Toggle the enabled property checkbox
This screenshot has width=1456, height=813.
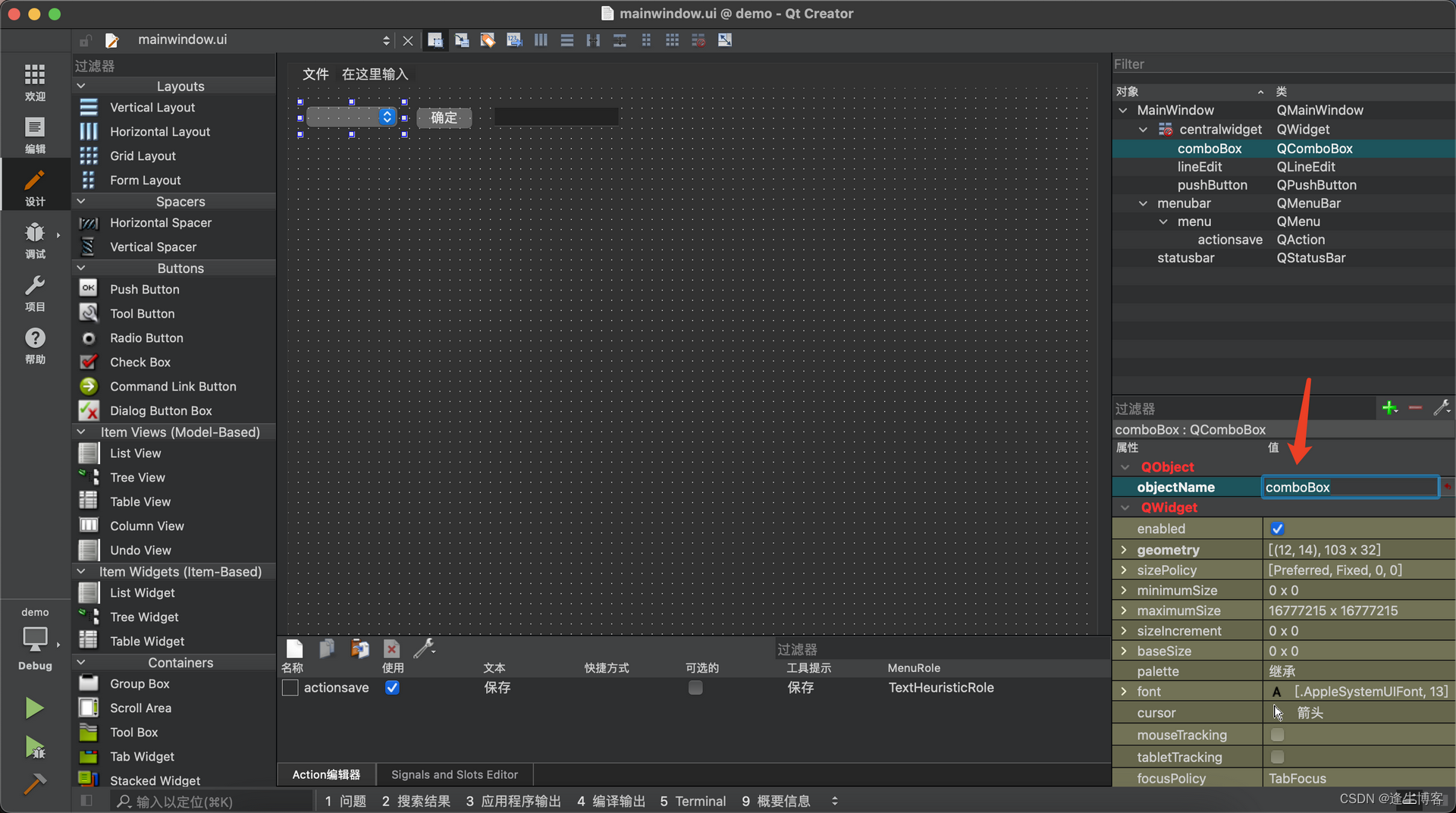tap(1277, 529)
